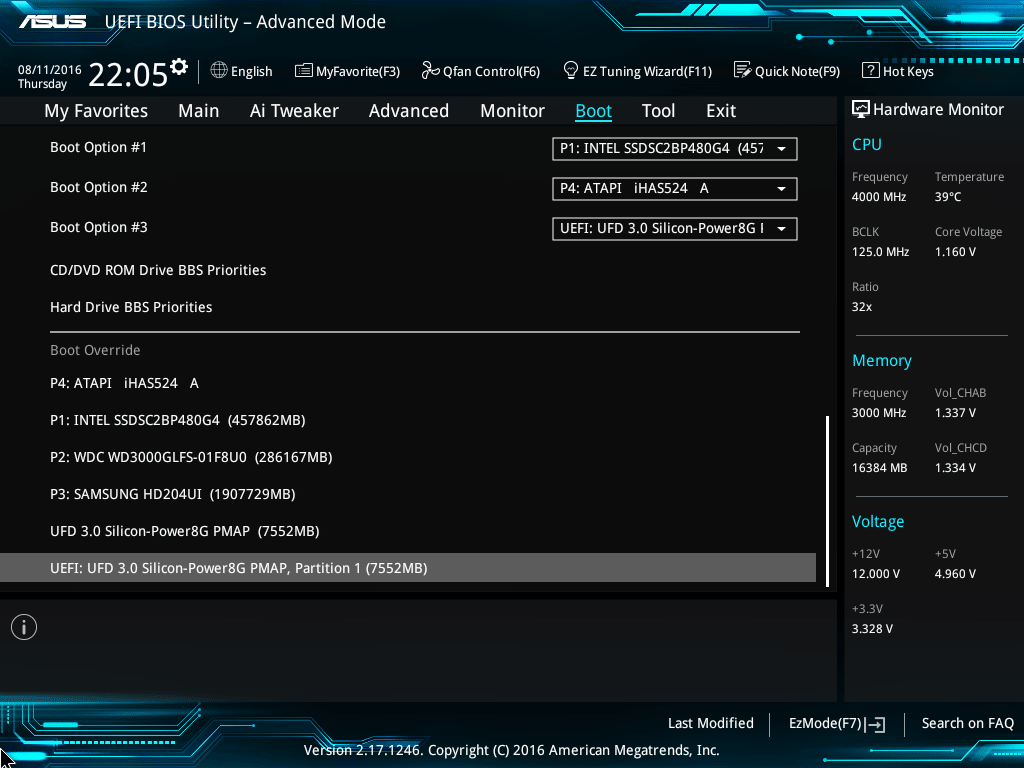Select the Boot tab
Image resolution: width=1024 pixels, height=768 pixels.
[593, 111]
